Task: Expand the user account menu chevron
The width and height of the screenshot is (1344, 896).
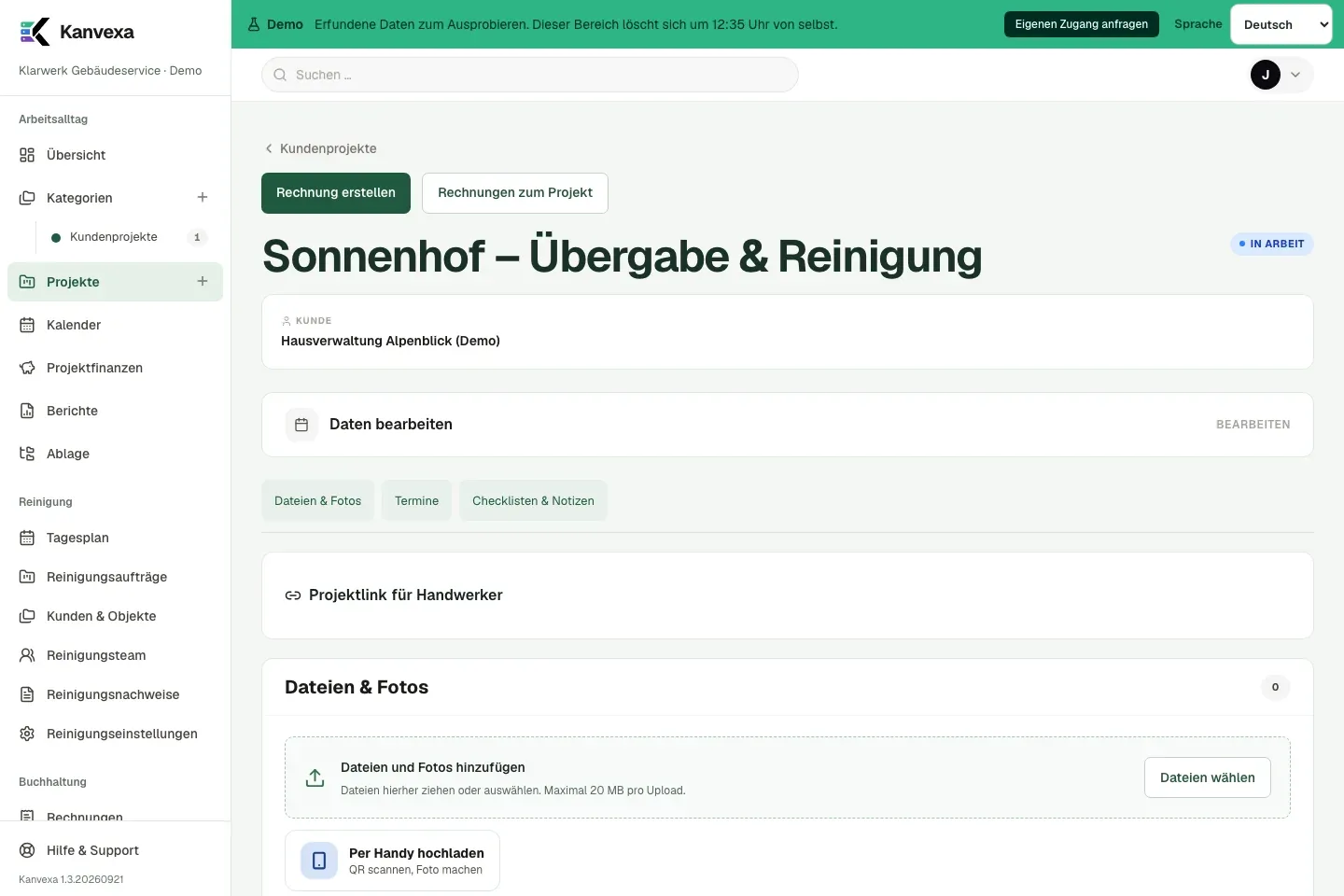Action: pyautogui.click(x=1295, y=75)
